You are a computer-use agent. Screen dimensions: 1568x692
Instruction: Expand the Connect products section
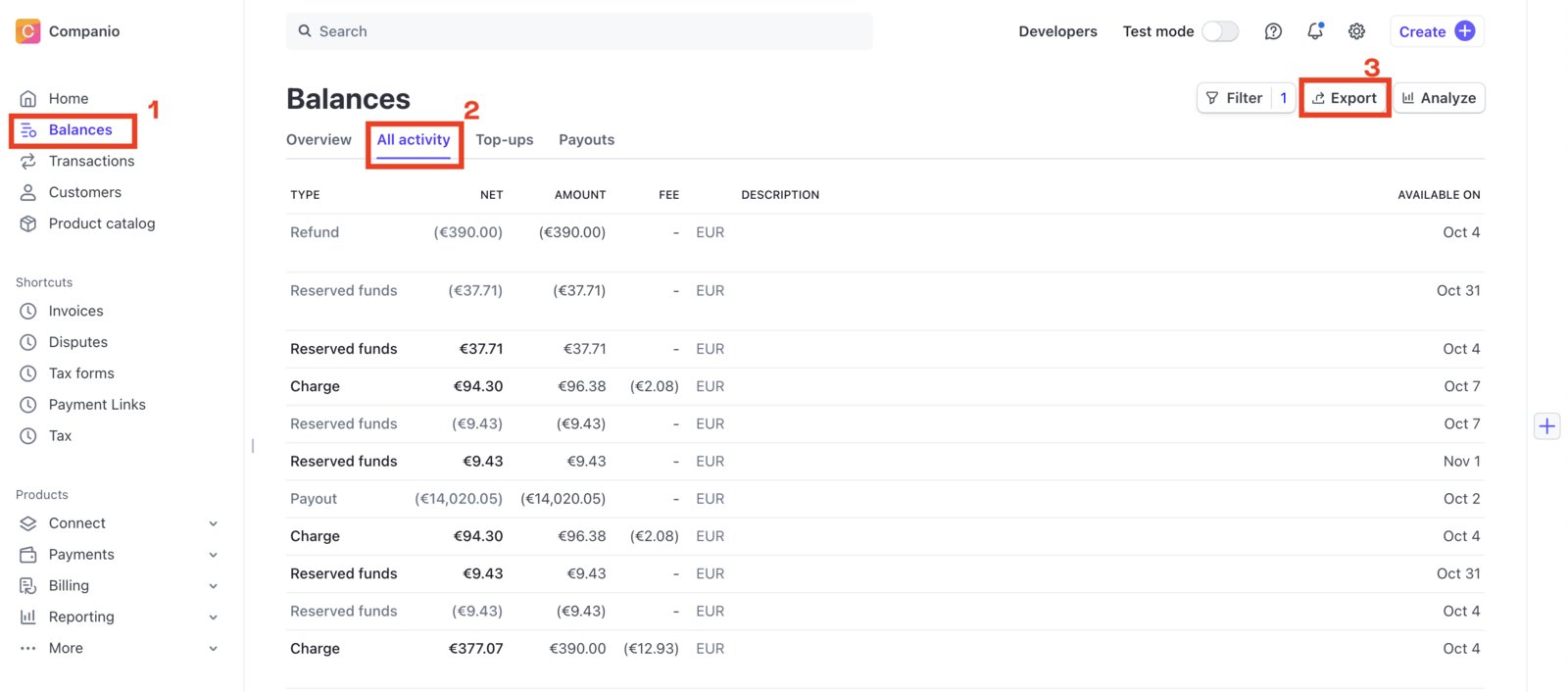(214, 523)
